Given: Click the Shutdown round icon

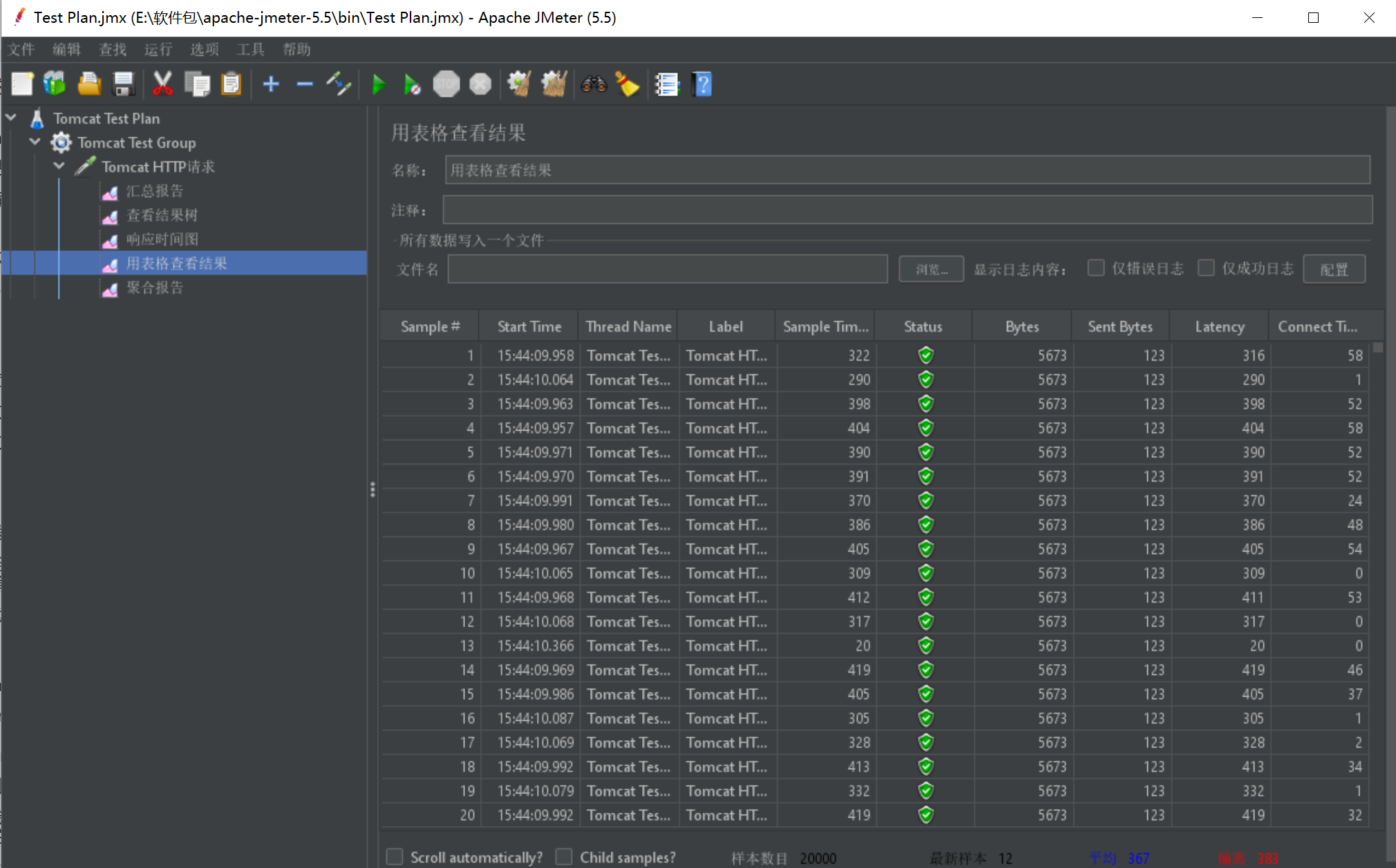Looking at the screenshot, I should point(480,84).
